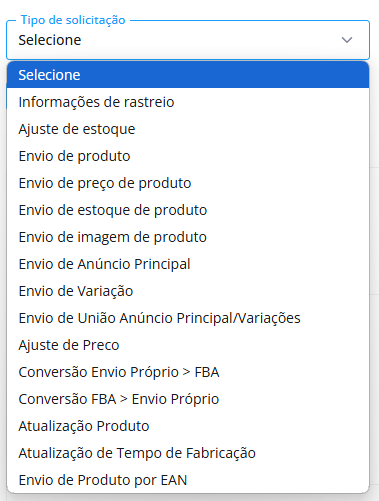Choose Informações de rastreio option
This screenshot has height=501, width=379.
[x=188, y=102]
